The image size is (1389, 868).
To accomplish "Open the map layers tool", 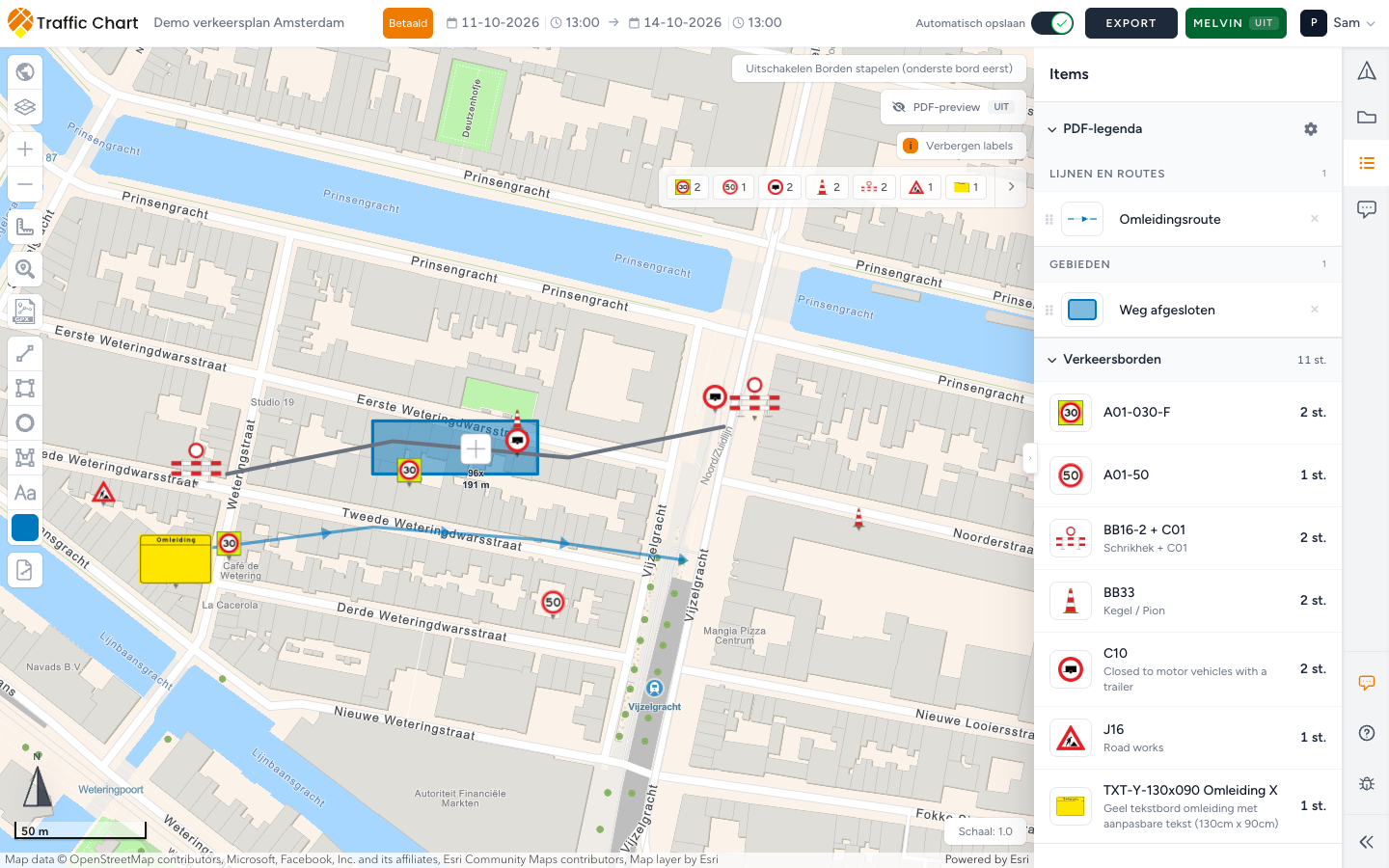I will pos(25,107).
